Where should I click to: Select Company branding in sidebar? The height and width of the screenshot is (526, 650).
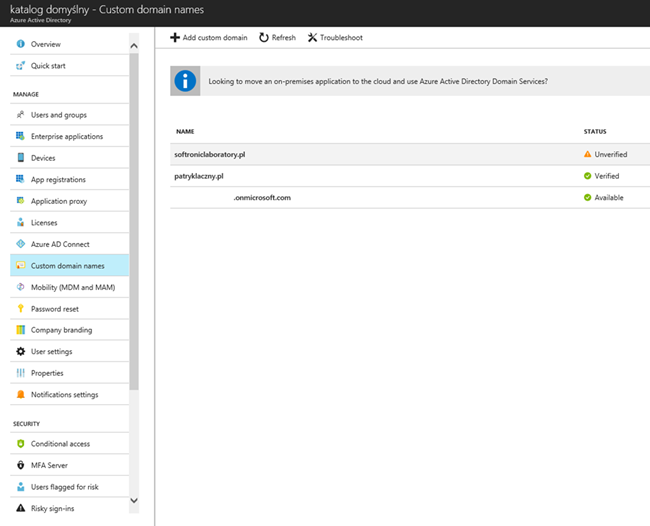click(61, 330)
